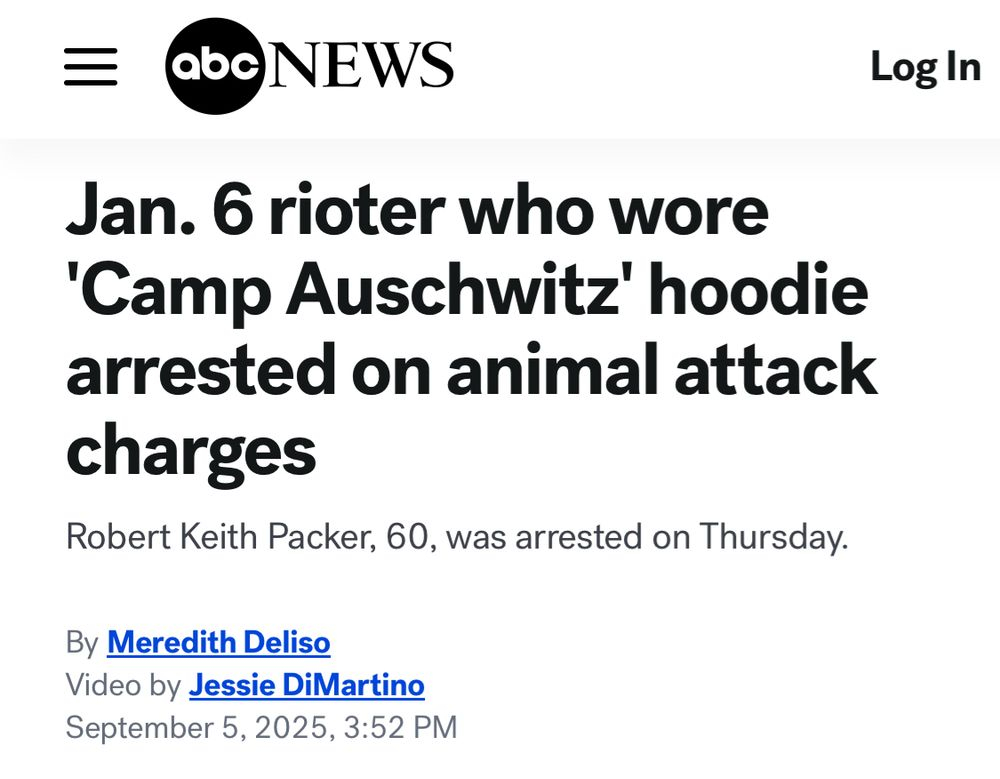This screenshot has height=779, width=1000.
Task: Click the word "hoodie" in the headline
Action: [767, 290]
